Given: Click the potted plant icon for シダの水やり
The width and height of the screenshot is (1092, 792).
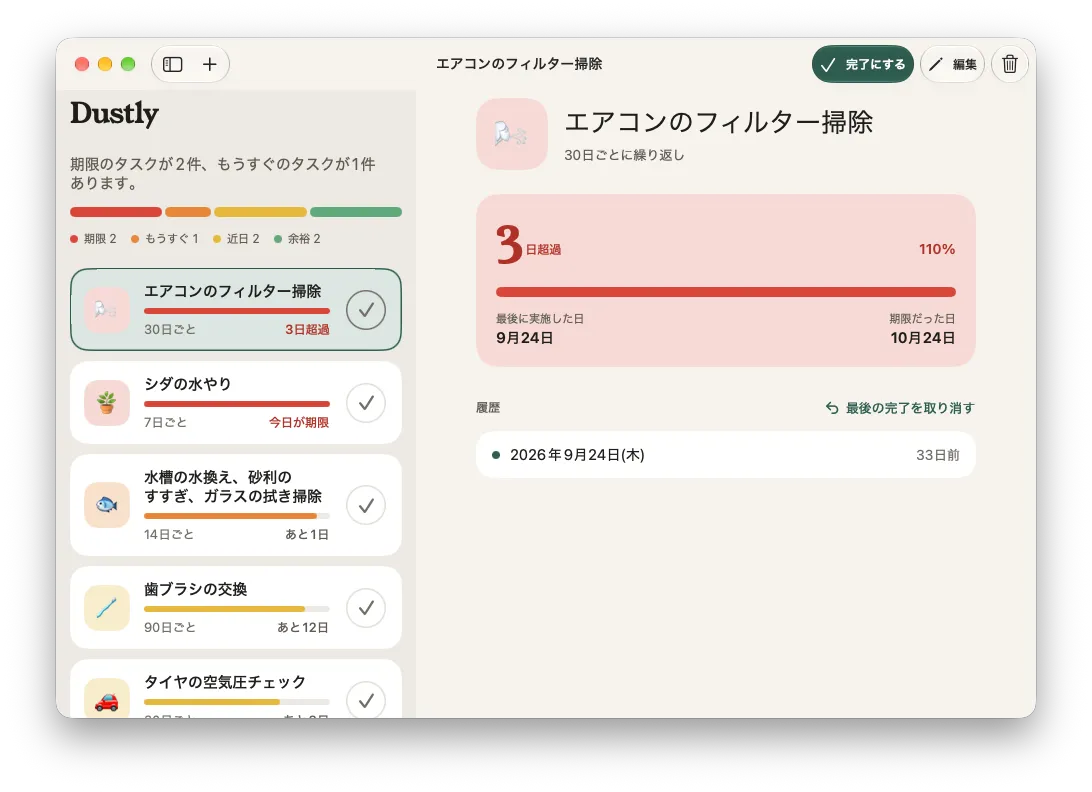Looking at the screenshot, I should (x=107, y=403).
